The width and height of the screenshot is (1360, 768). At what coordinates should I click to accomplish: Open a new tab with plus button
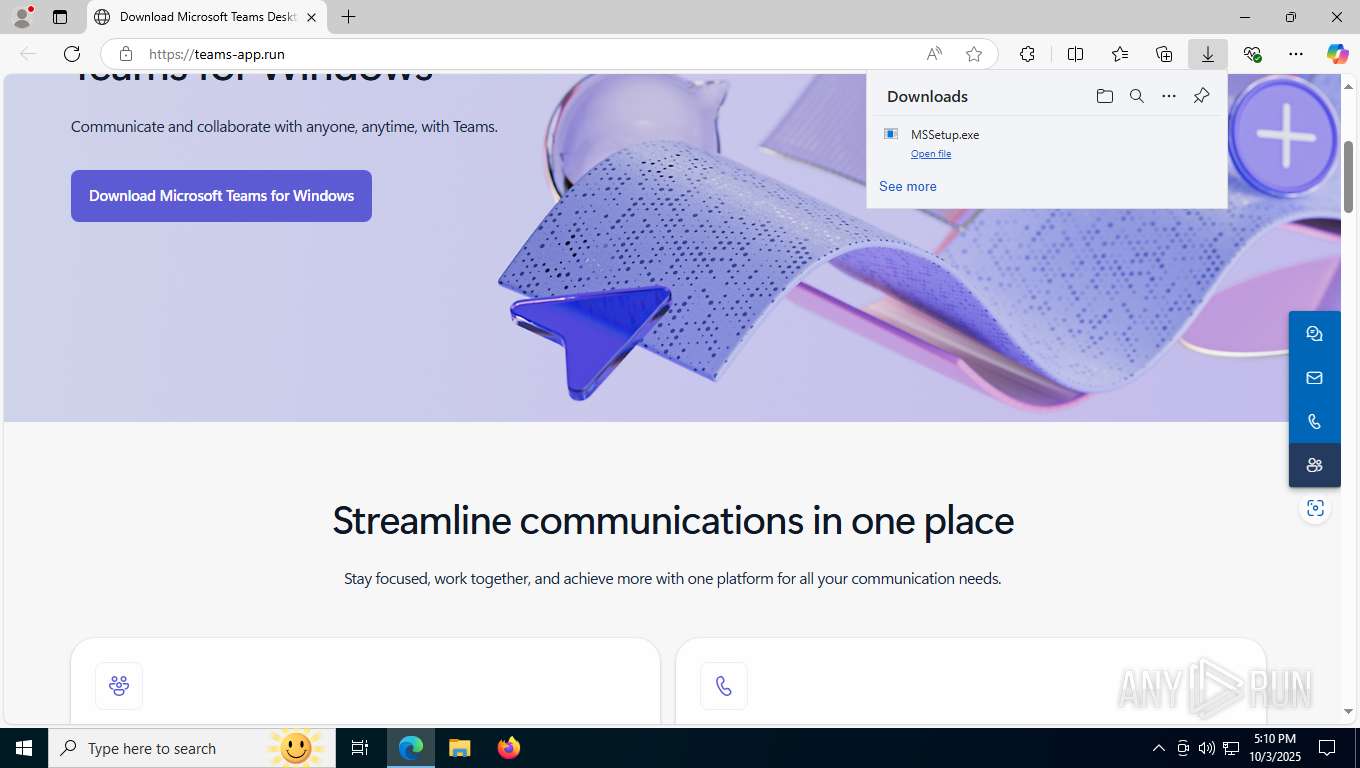348,17
